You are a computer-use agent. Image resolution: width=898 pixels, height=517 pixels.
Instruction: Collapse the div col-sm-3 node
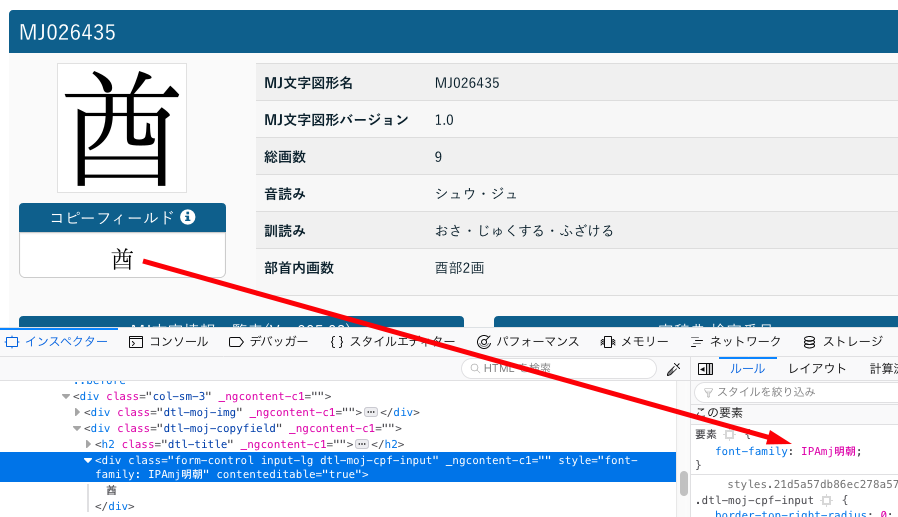(x=66, y=396)
